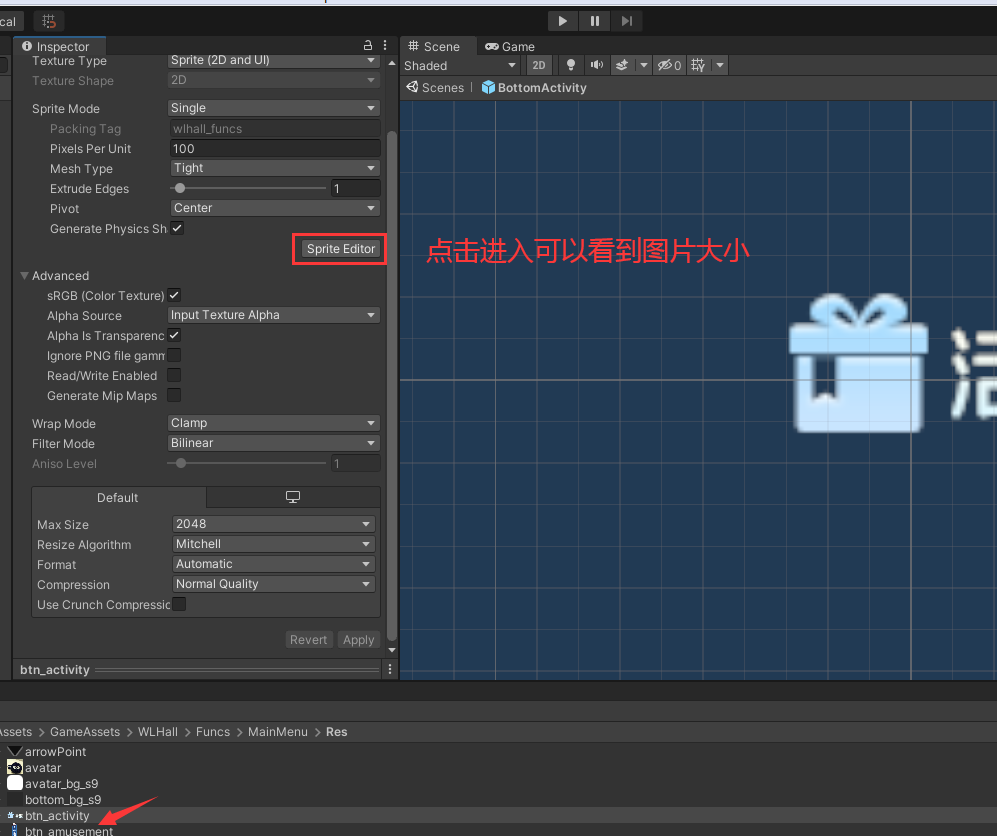
Task: Select the avatar asset
Action: (43, 767)
